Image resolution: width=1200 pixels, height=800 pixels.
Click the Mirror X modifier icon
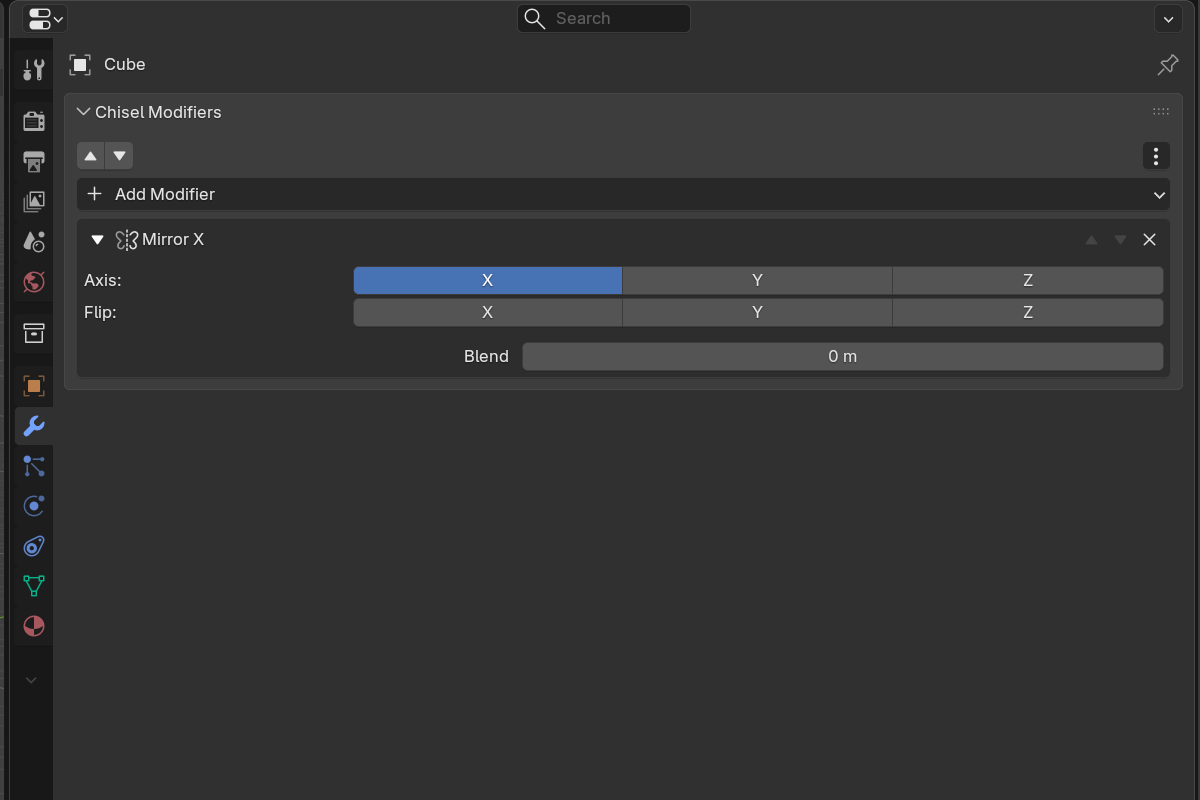[x=127, y=240]
